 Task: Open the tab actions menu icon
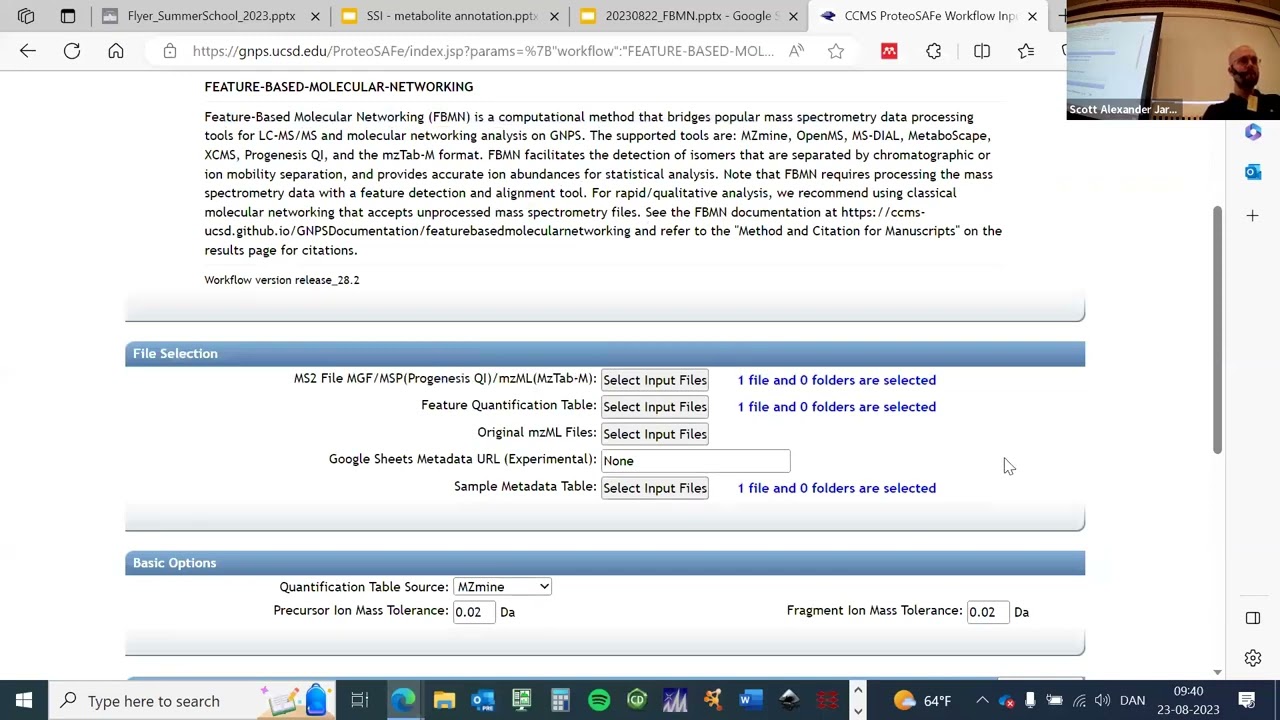coord(68,16)
